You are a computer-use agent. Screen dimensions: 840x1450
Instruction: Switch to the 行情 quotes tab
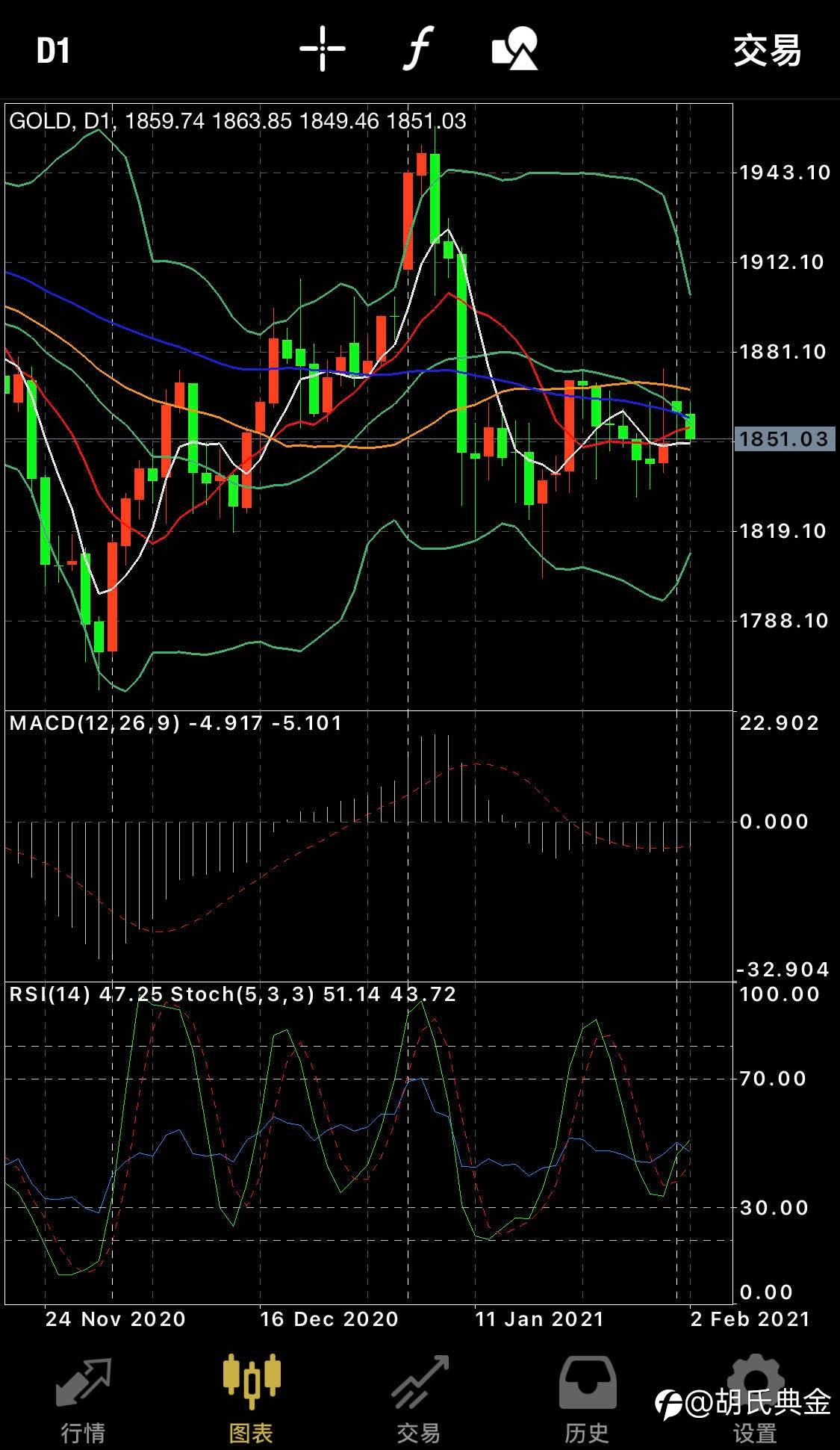pyautogui.click(x=83, y=1400)
